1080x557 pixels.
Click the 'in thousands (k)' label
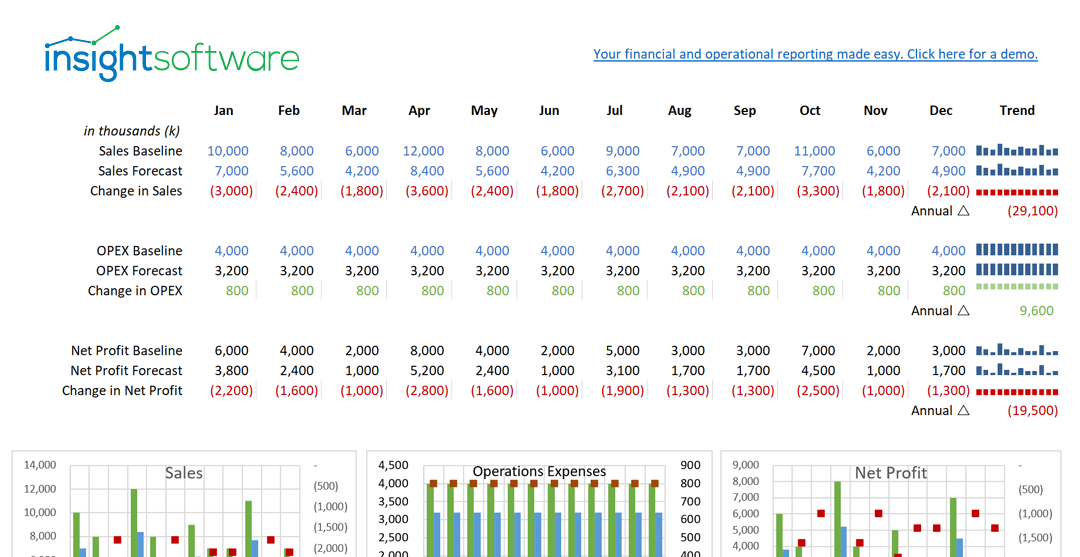[x=132, y=131]
